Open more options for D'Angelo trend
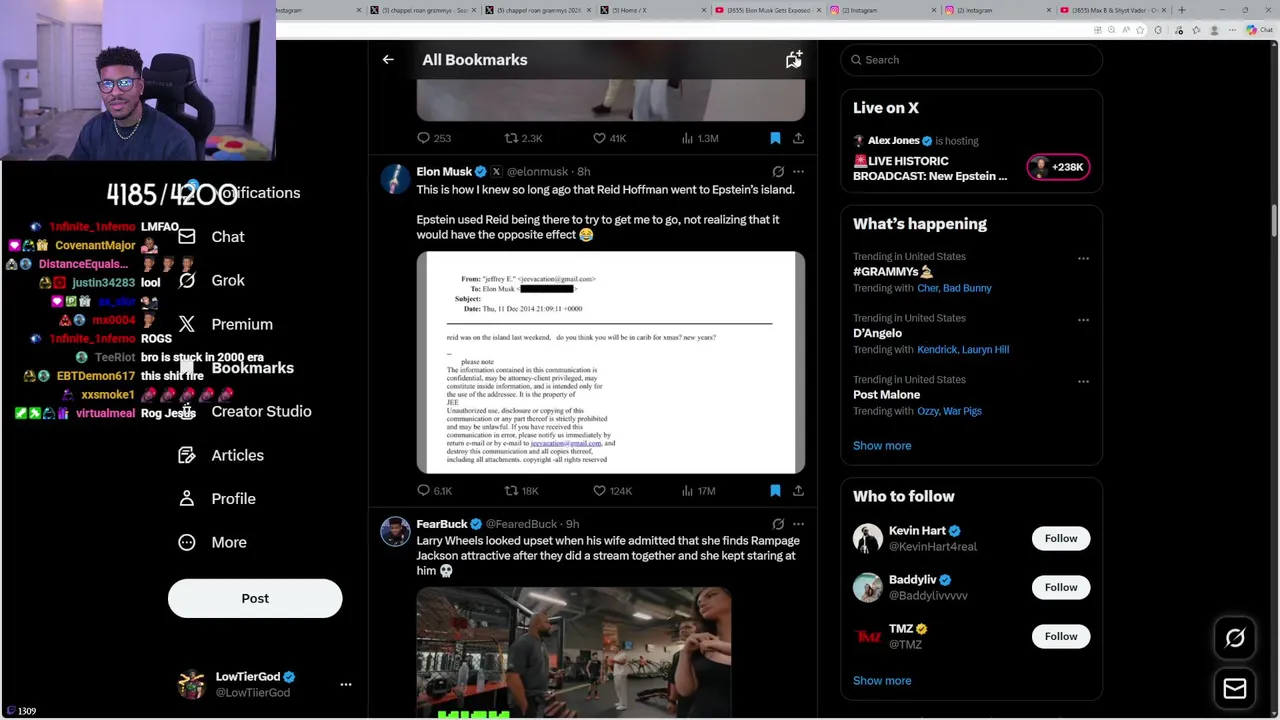 click(x=1083, y=320)
